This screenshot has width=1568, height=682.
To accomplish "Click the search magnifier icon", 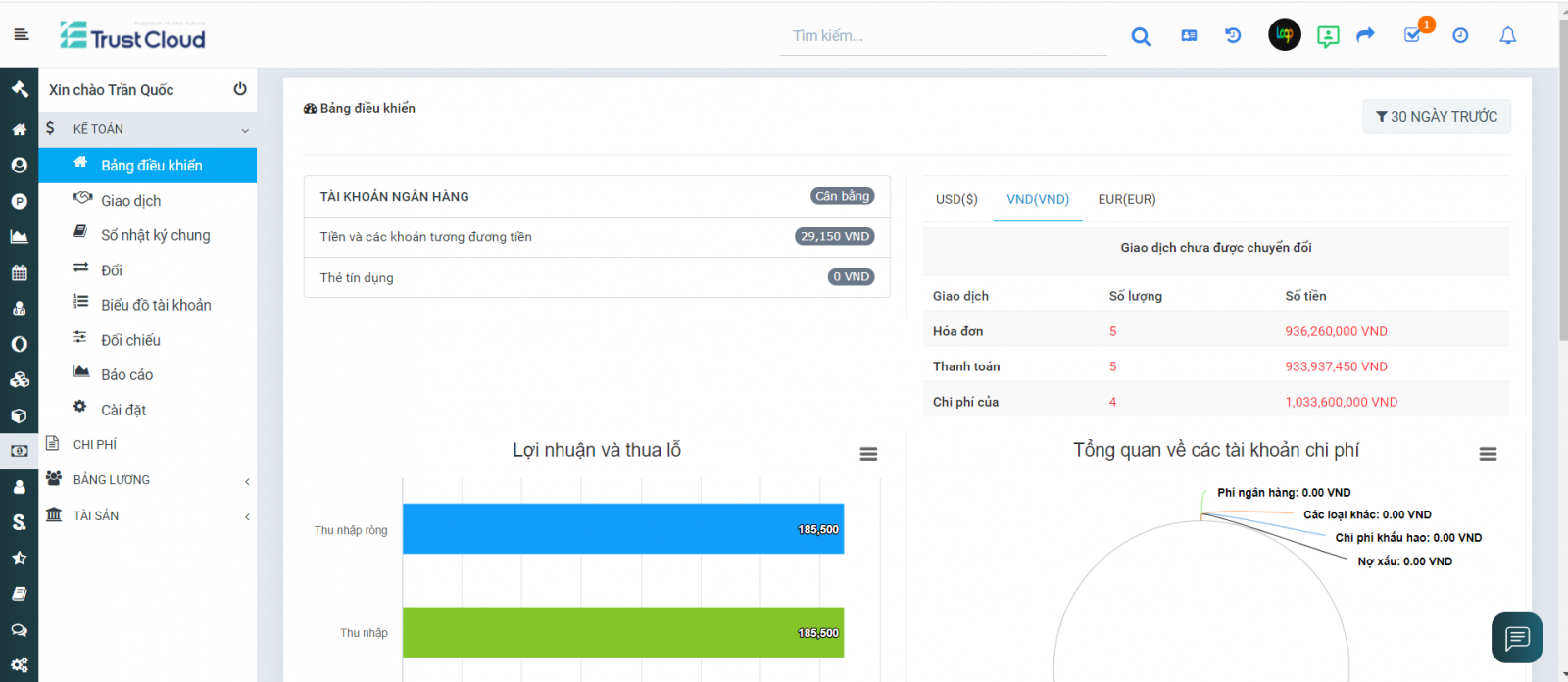I will tap(1141, 36).
